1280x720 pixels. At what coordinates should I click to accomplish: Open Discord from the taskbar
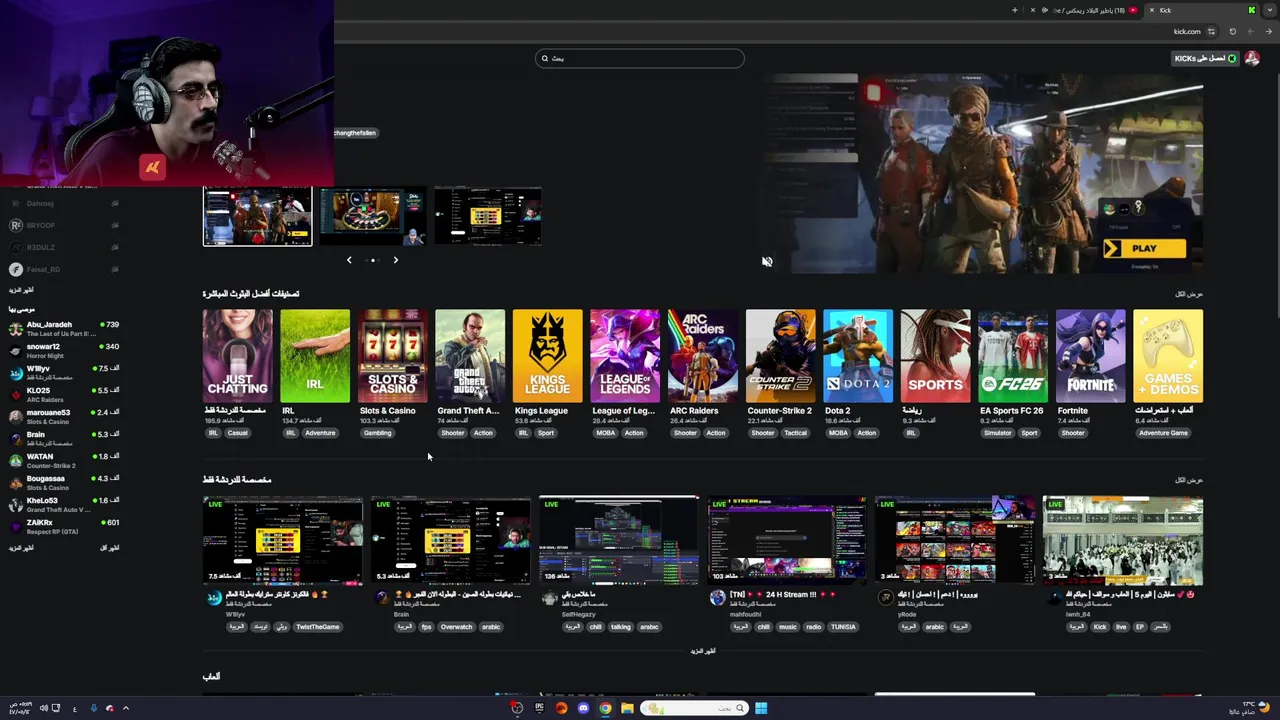tap(583, 708)
